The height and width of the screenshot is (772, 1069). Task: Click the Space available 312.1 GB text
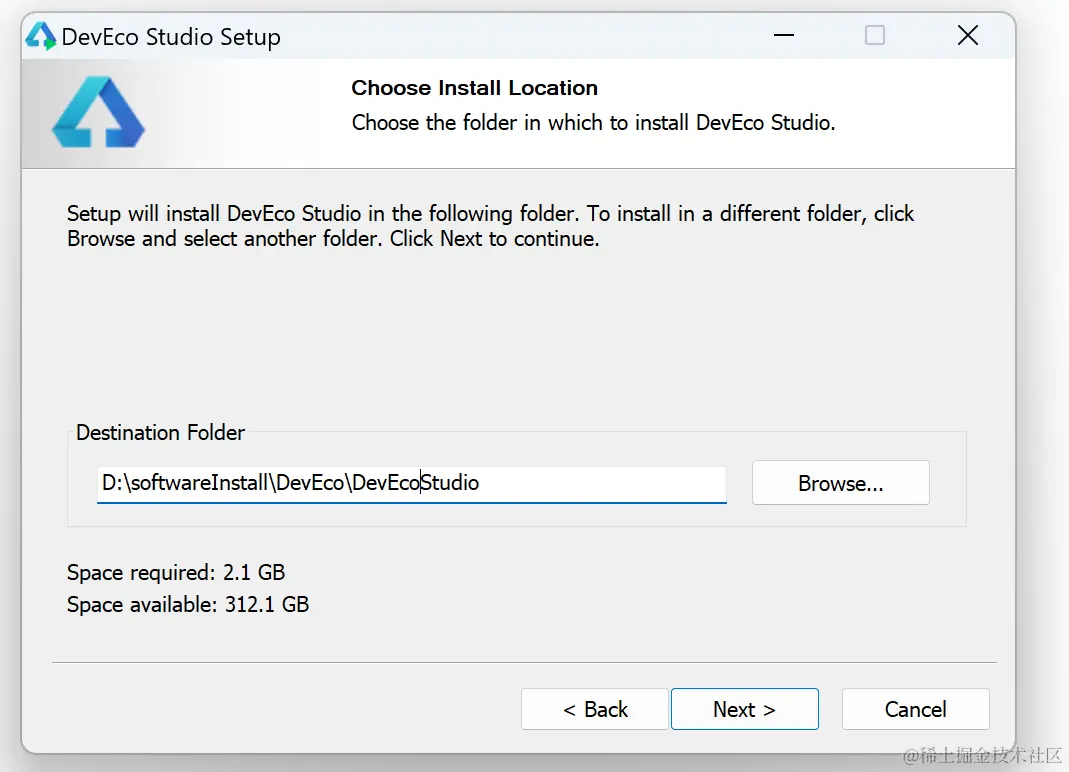click(x=188, y=605)
